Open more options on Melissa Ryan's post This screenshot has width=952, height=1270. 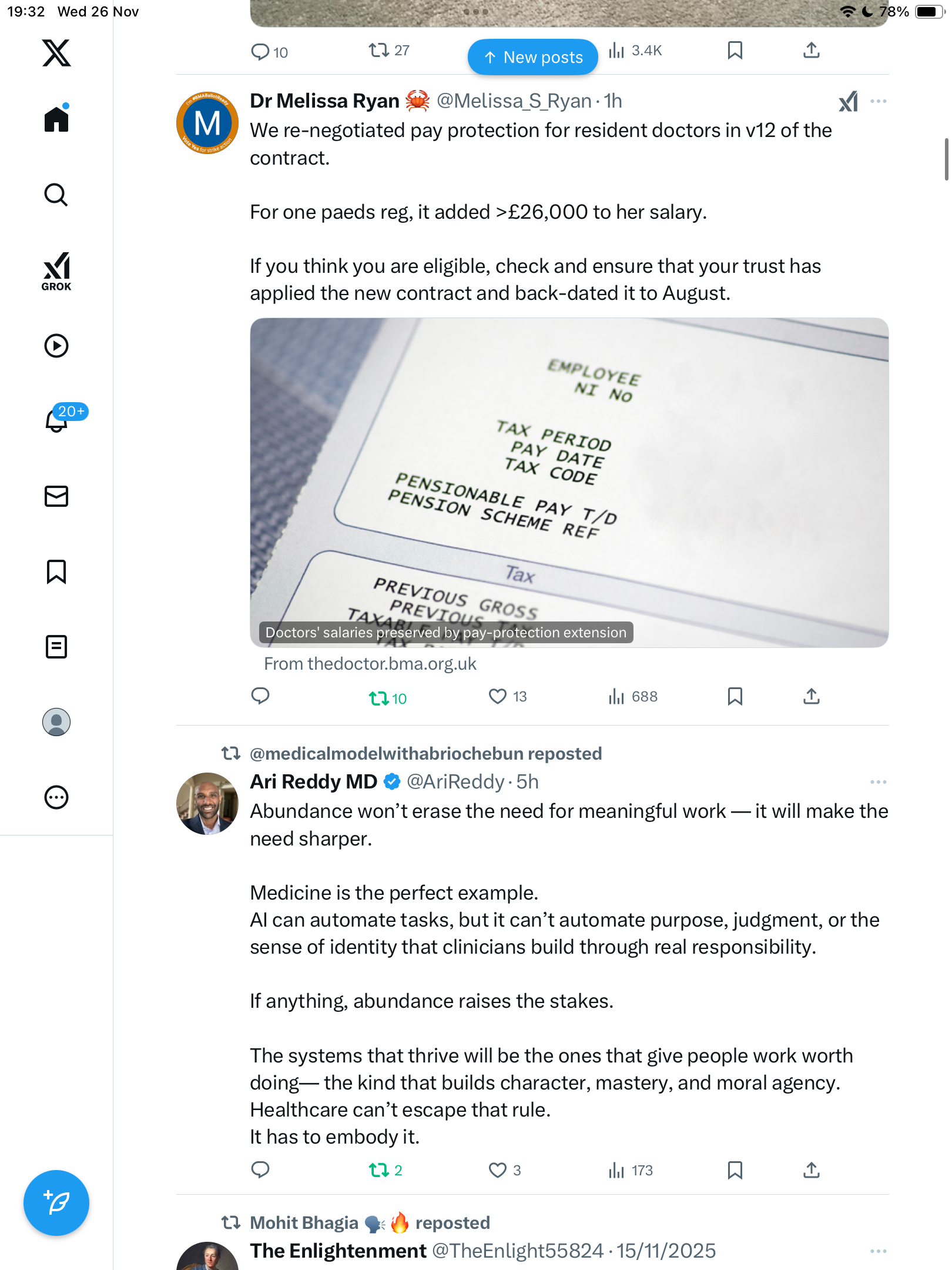[x=879, y=102]
